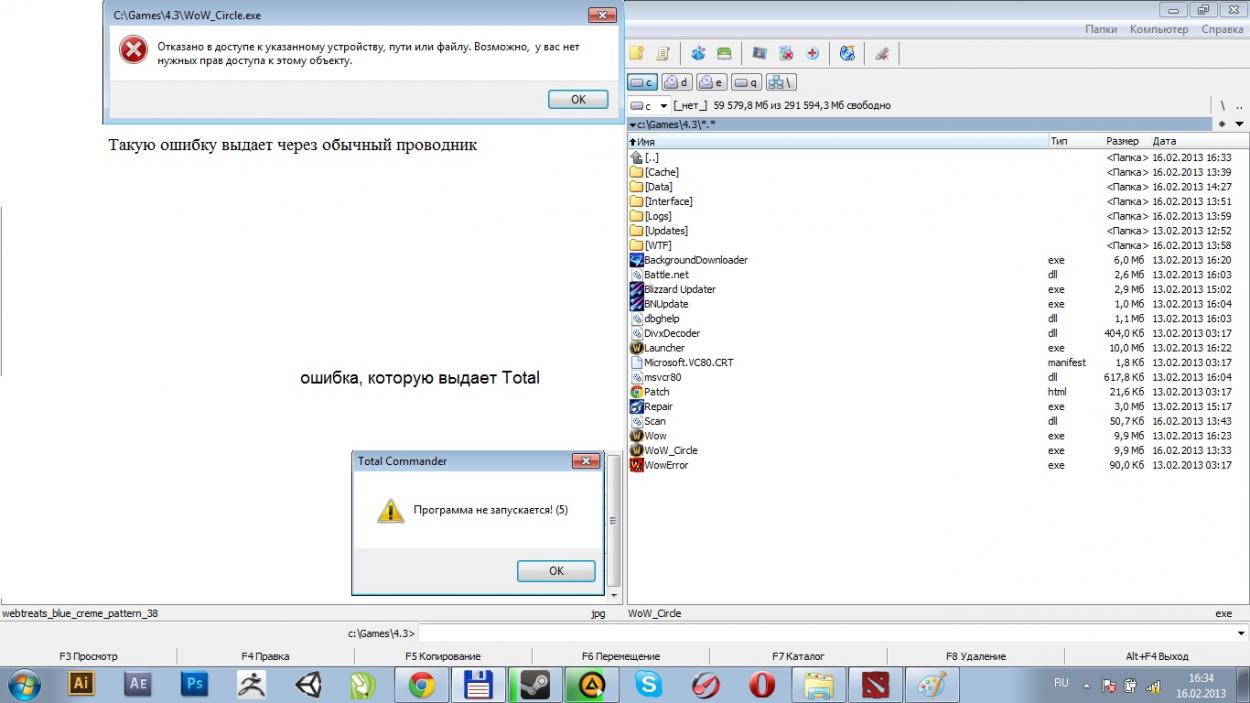Sort files by the Размер column
This screenshot has width=1250, height=703.
1122,141
